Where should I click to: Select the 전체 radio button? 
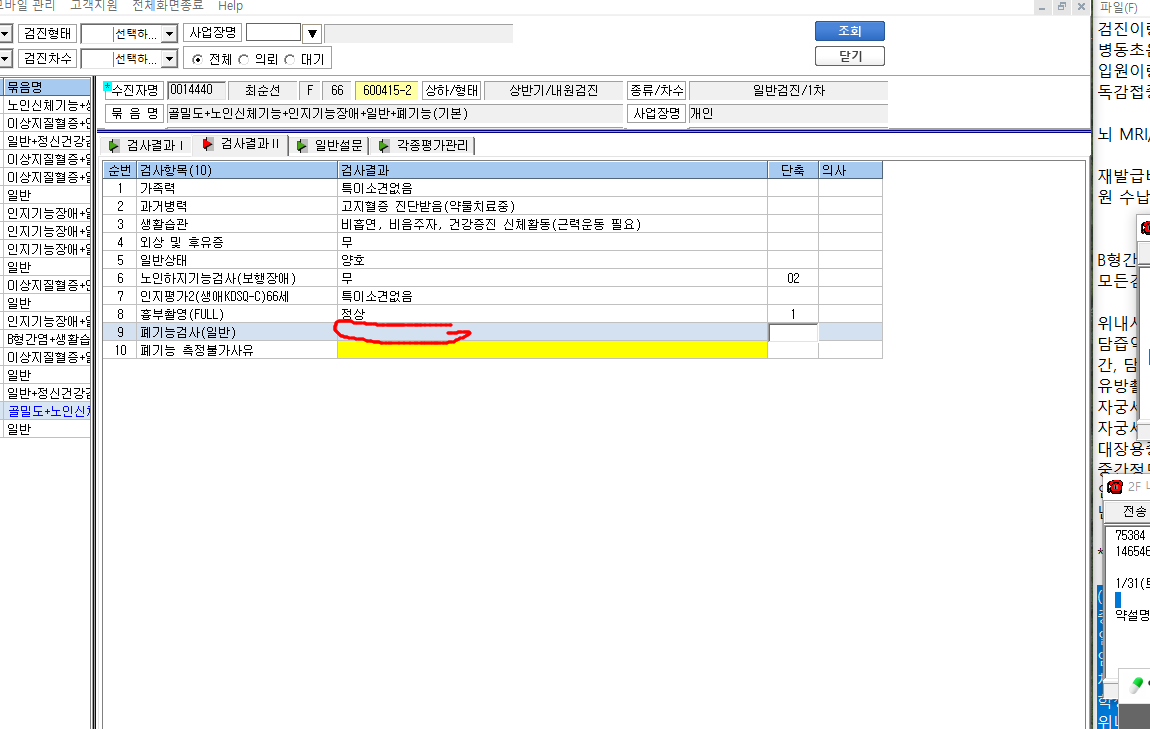[197, 59]
